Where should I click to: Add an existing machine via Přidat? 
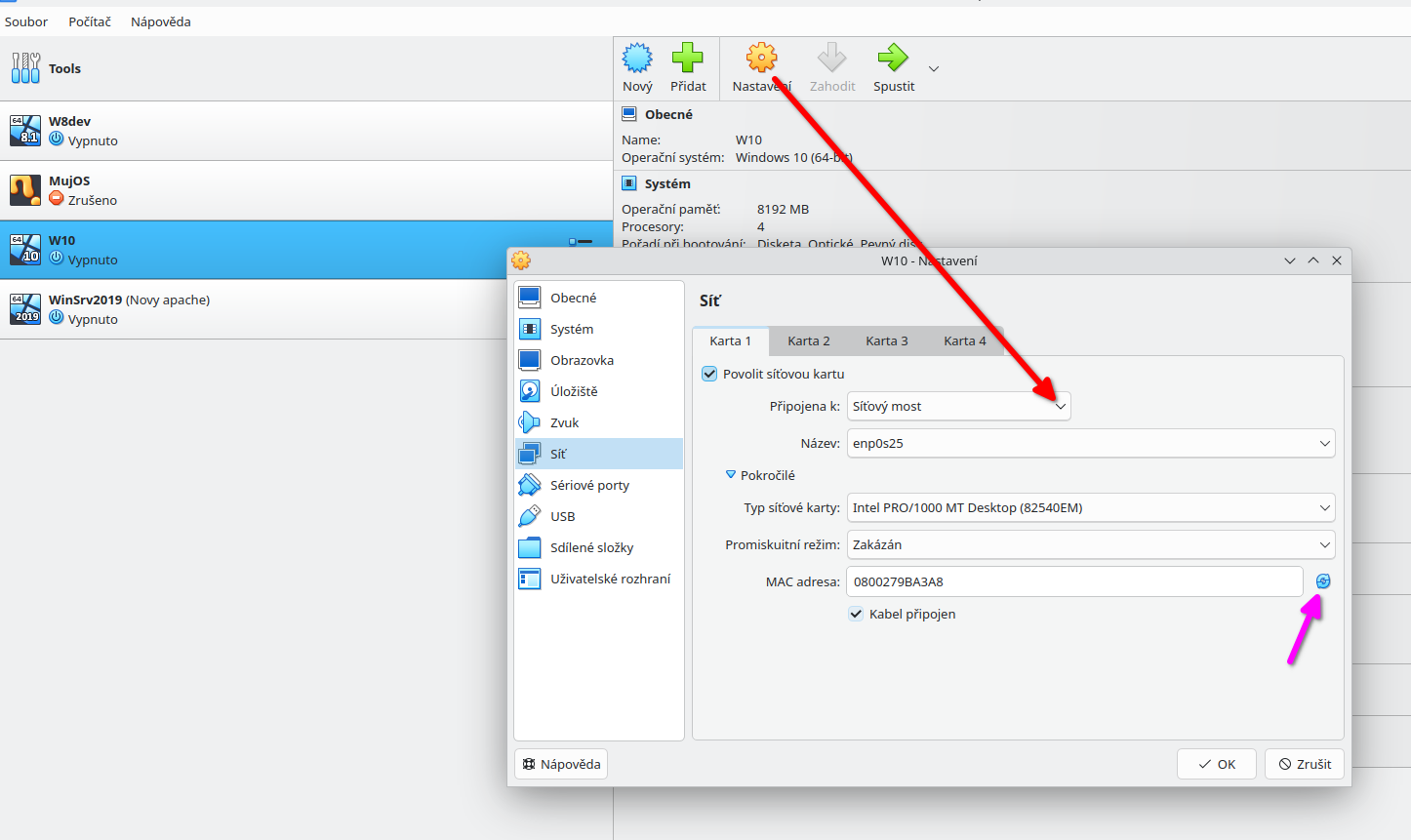point(688,66)
